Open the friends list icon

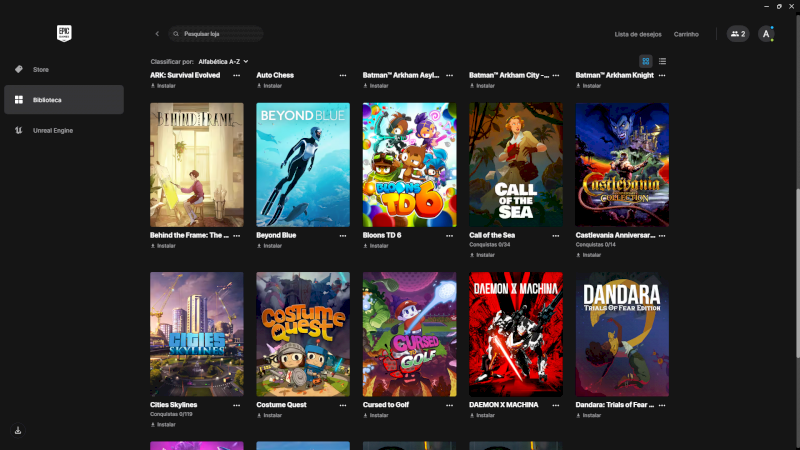[x=738, y=34]
